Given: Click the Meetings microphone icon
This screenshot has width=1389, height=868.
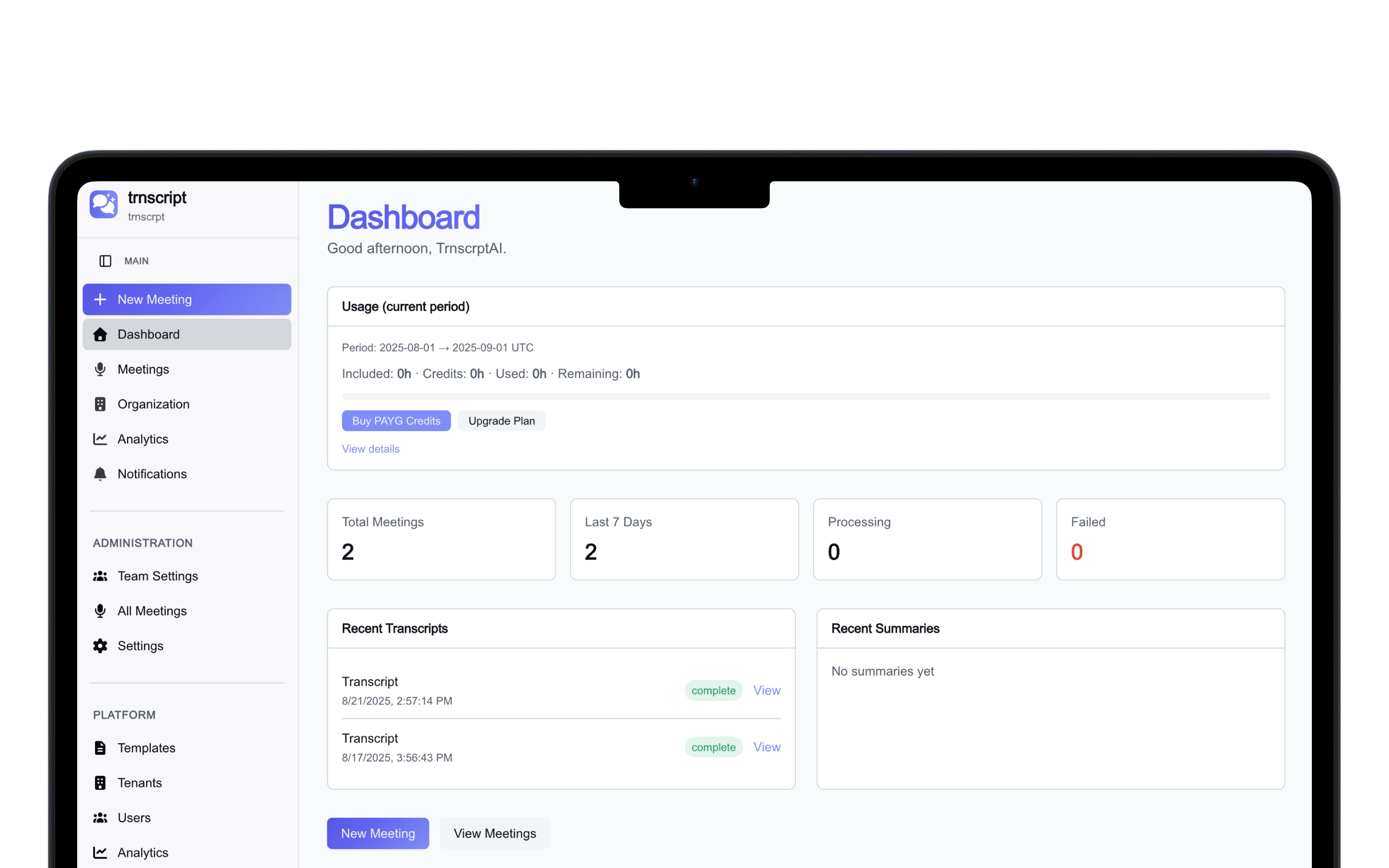Looking at the screenshot, I should [100, 369].
